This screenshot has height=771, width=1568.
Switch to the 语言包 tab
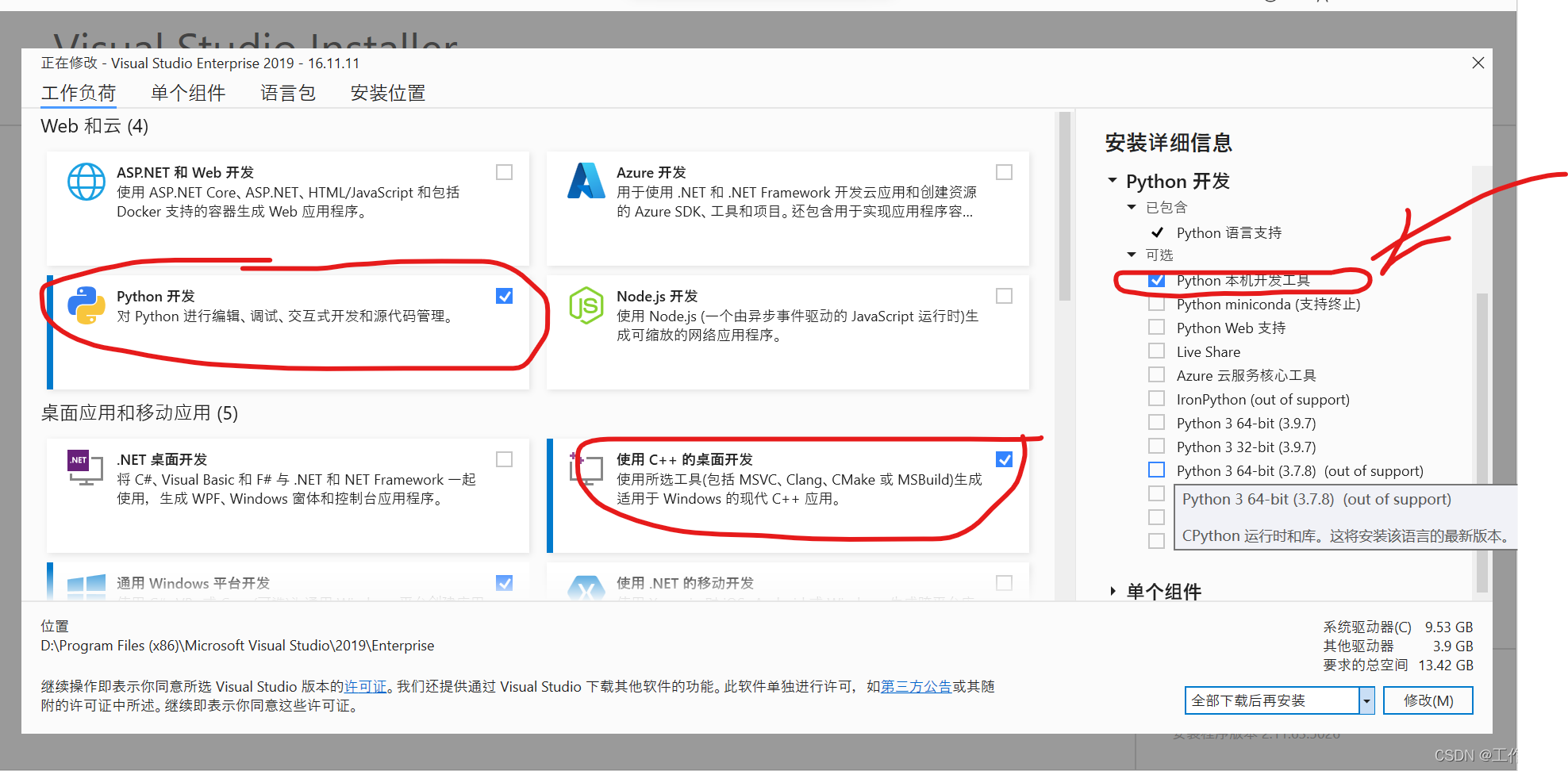click(x=288, y=93)
